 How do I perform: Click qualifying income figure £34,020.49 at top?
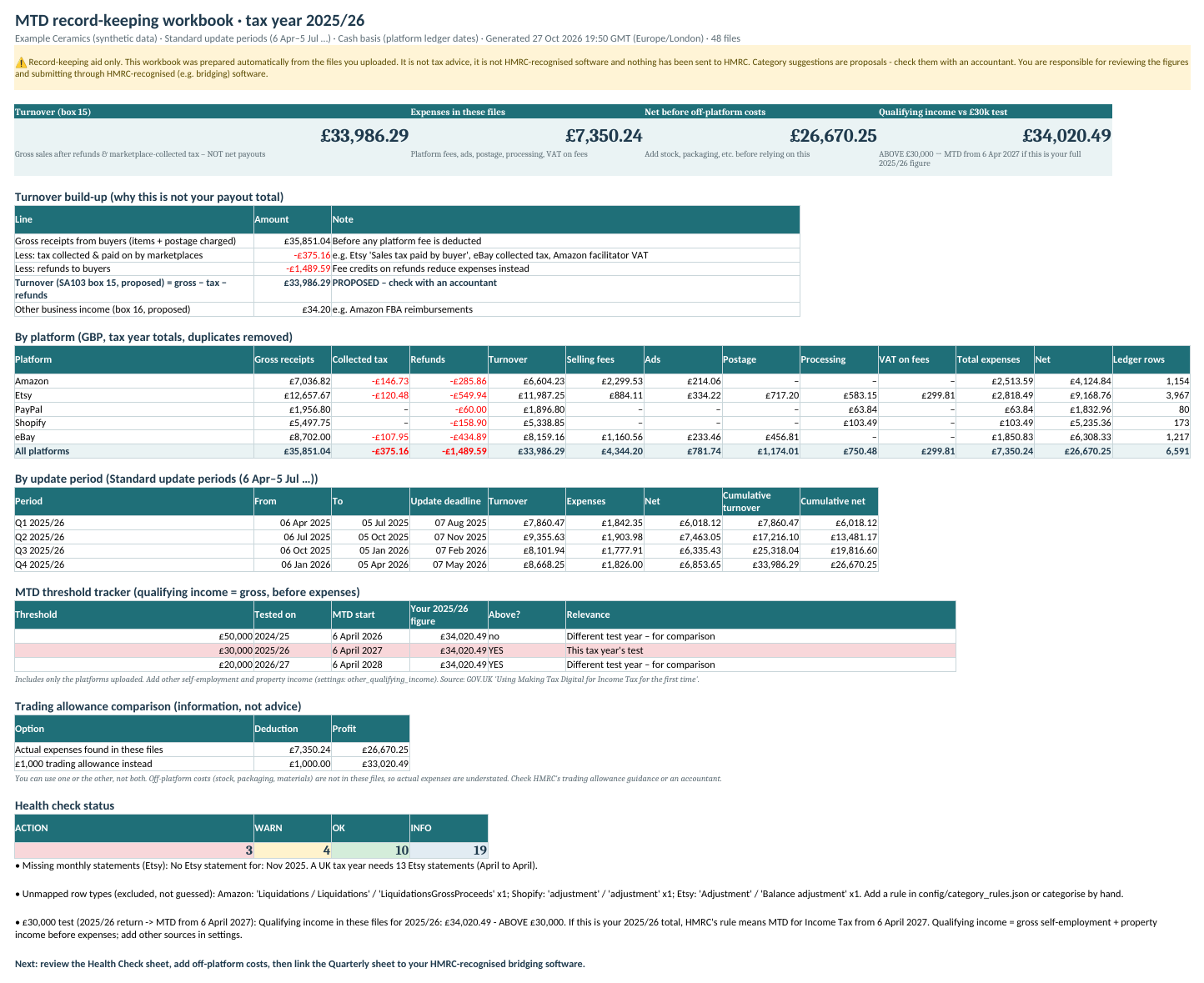click(x=1067, y=135)
